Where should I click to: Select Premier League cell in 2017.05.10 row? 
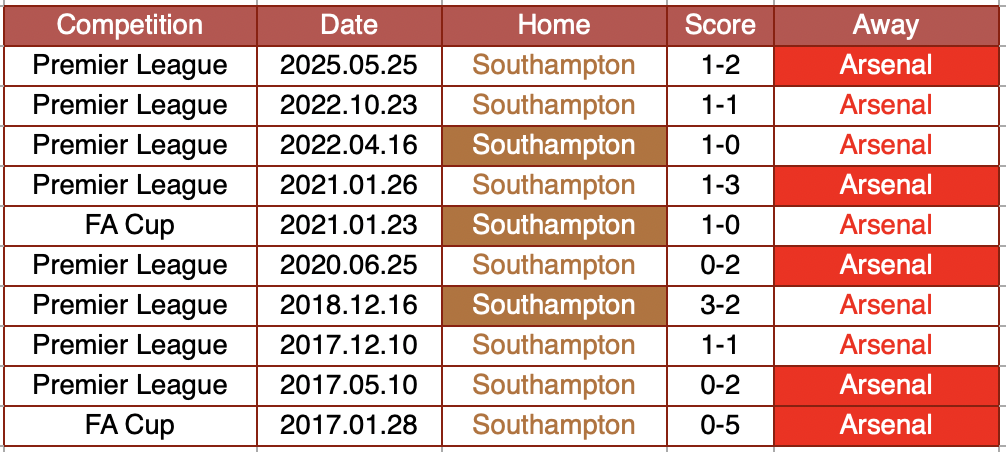130,385
